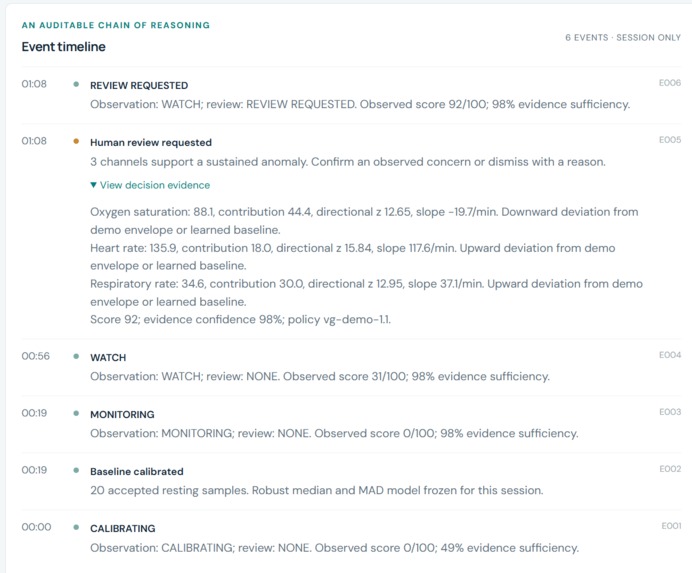Click the 20 accepted resting samples description
Screen dimensions: 692x573
coord(317,490)
